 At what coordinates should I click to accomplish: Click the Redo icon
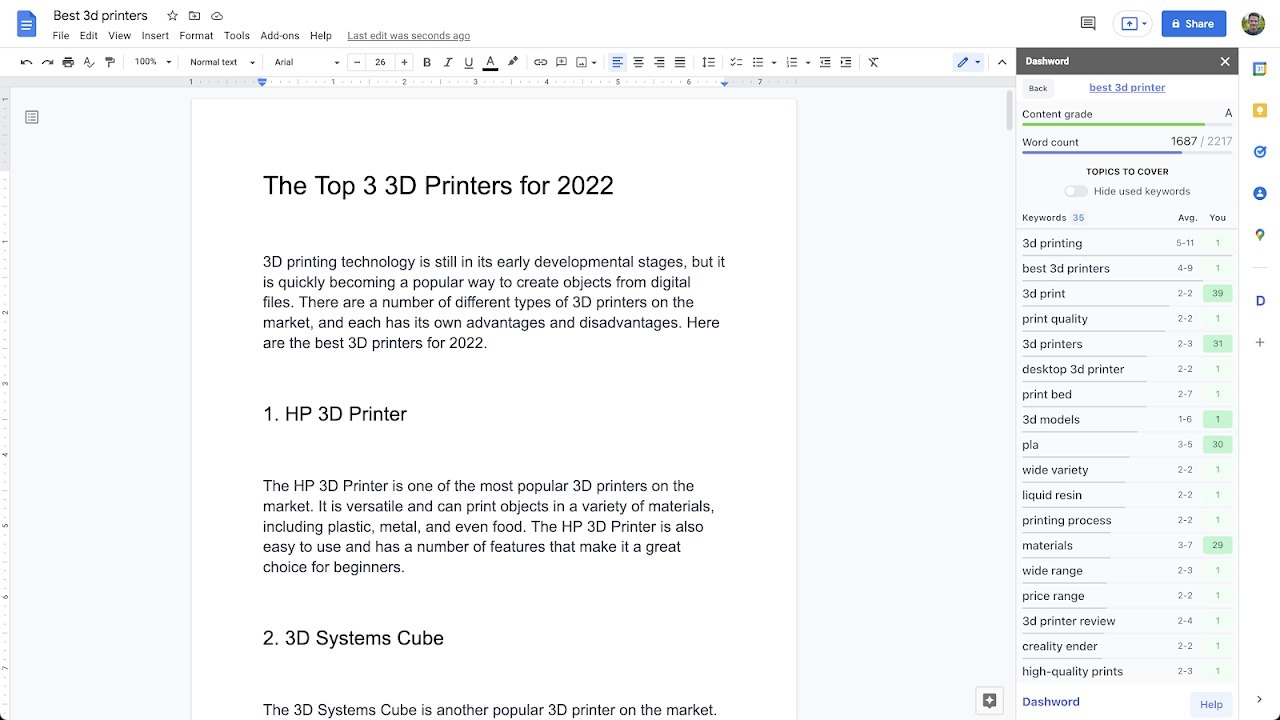[x=47, y=62]
